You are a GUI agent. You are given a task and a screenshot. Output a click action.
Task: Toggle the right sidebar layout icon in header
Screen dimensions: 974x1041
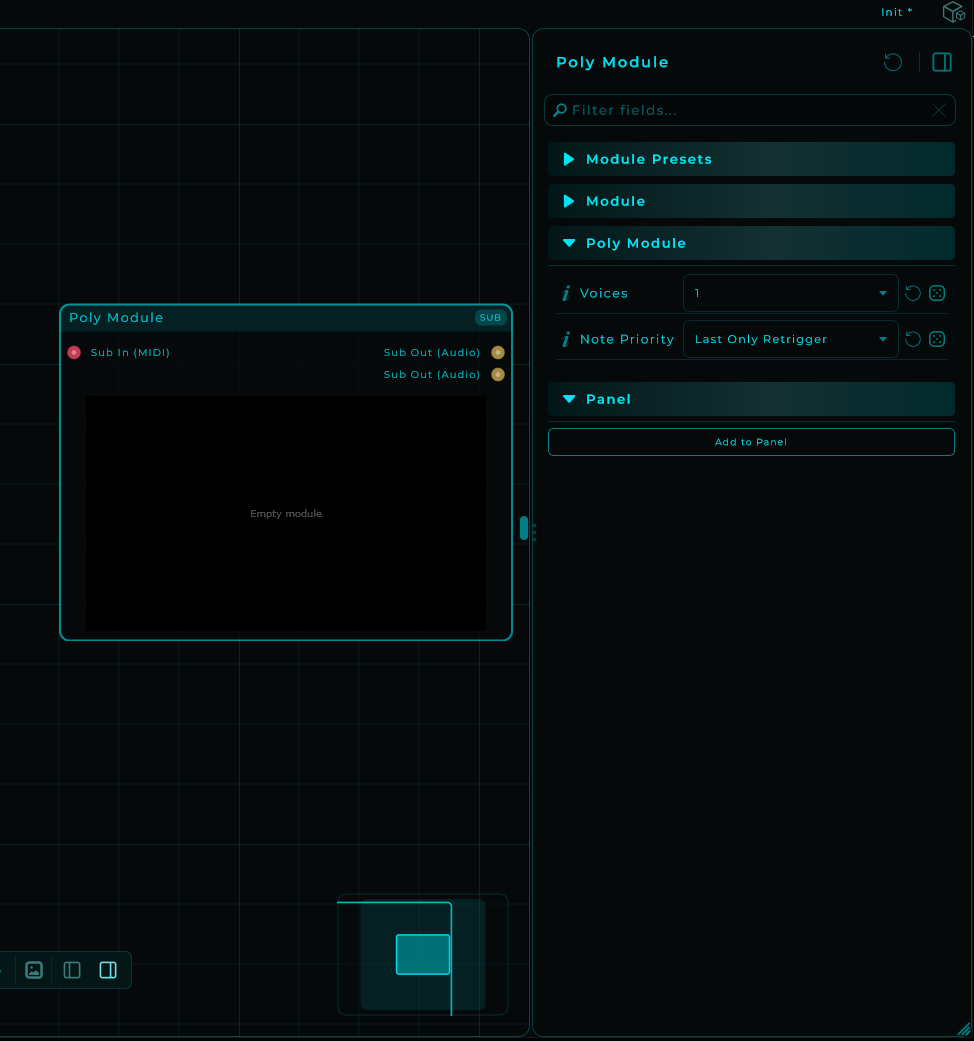[x=941, y=62]
